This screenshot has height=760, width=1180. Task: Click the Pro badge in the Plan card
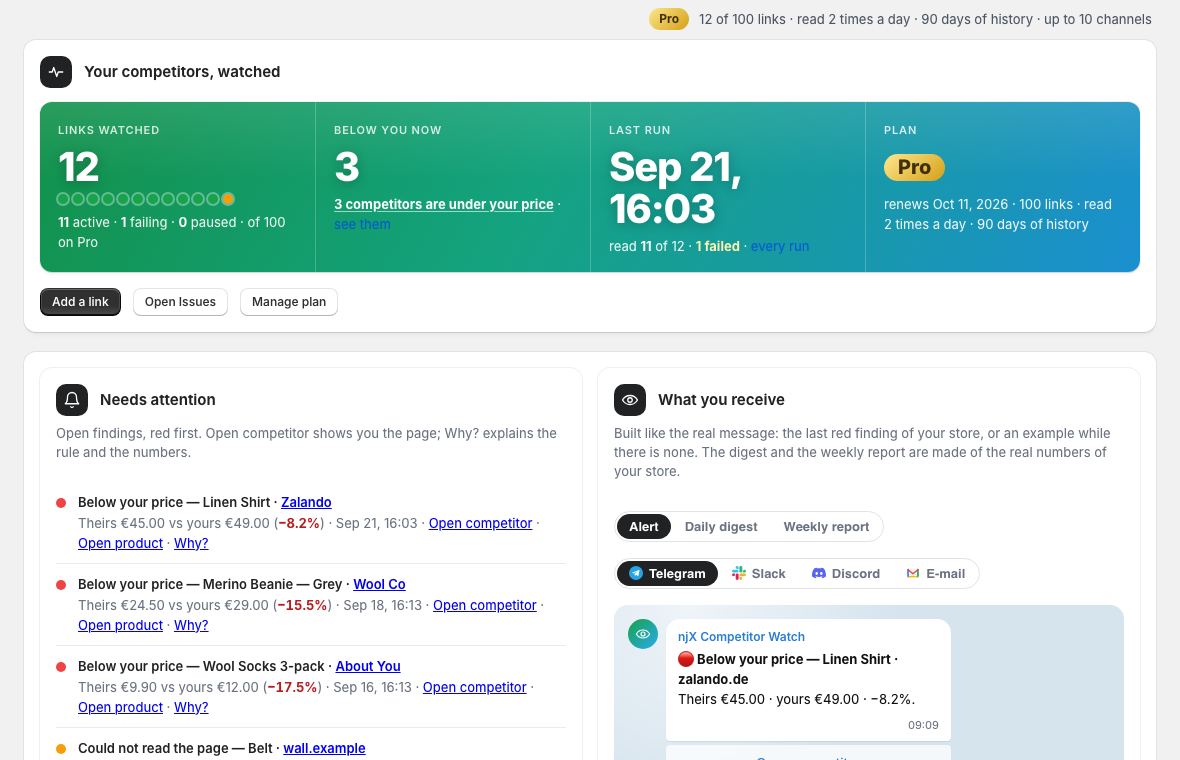click(914, 167)
